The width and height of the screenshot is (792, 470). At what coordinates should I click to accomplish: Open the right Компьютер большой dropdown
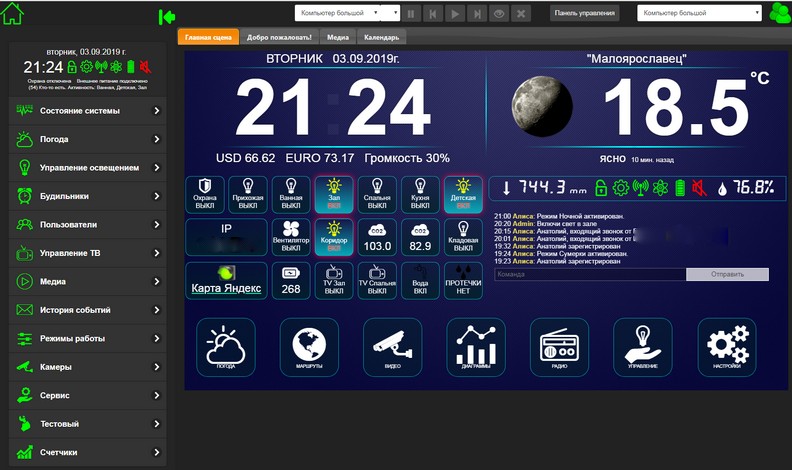(700, 13)
